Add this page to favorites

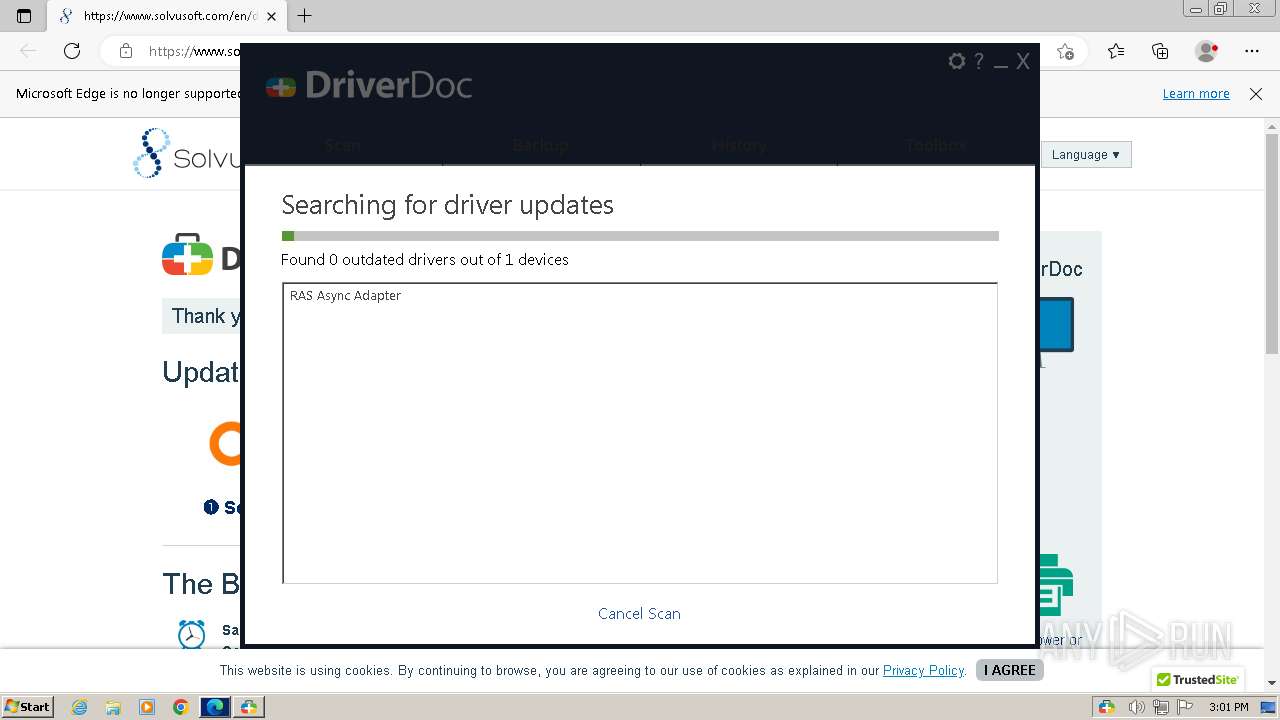pyautogui.click(x=1065, y=51)
